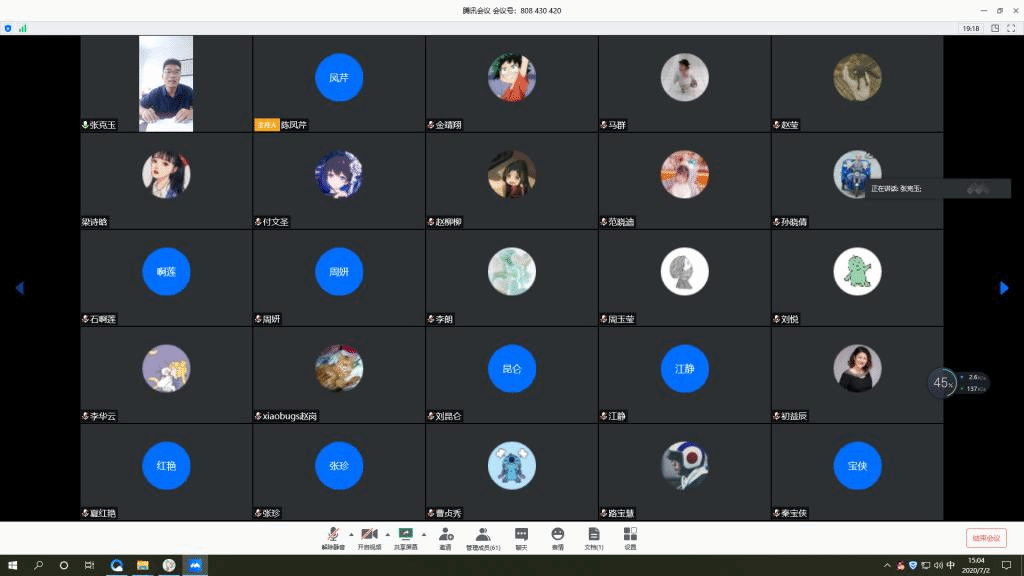The height and width of the screenshot is (576, 1024).
Task: Expand video options arrow beside 开启视频
Action: pos(387,534)
